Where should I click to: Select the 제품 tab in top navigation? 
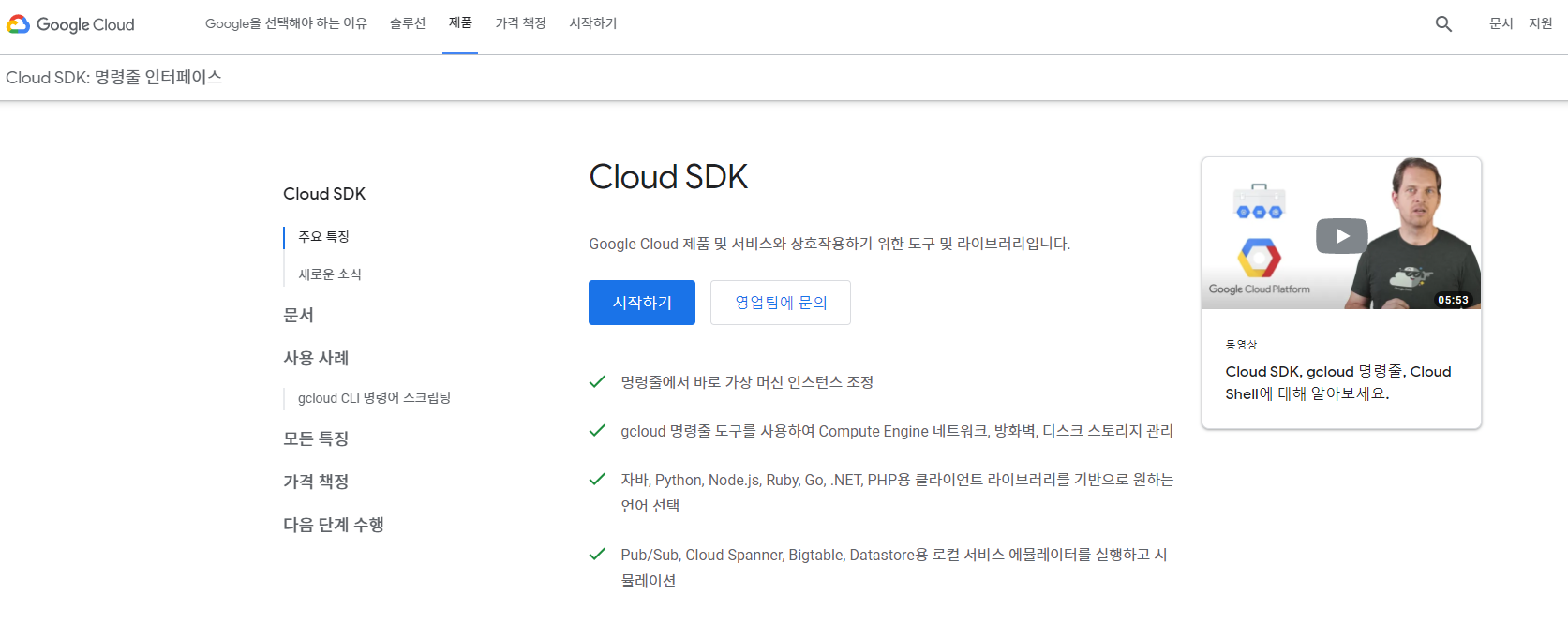[460, 23]
